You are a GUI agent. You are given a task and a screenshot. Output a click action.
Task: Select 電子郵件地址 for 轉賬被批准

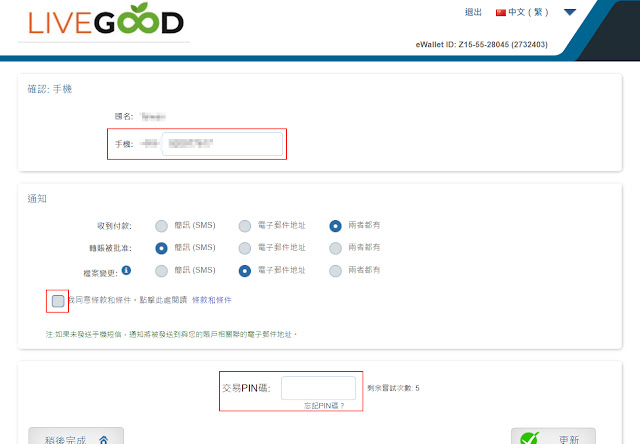[245, 248]
